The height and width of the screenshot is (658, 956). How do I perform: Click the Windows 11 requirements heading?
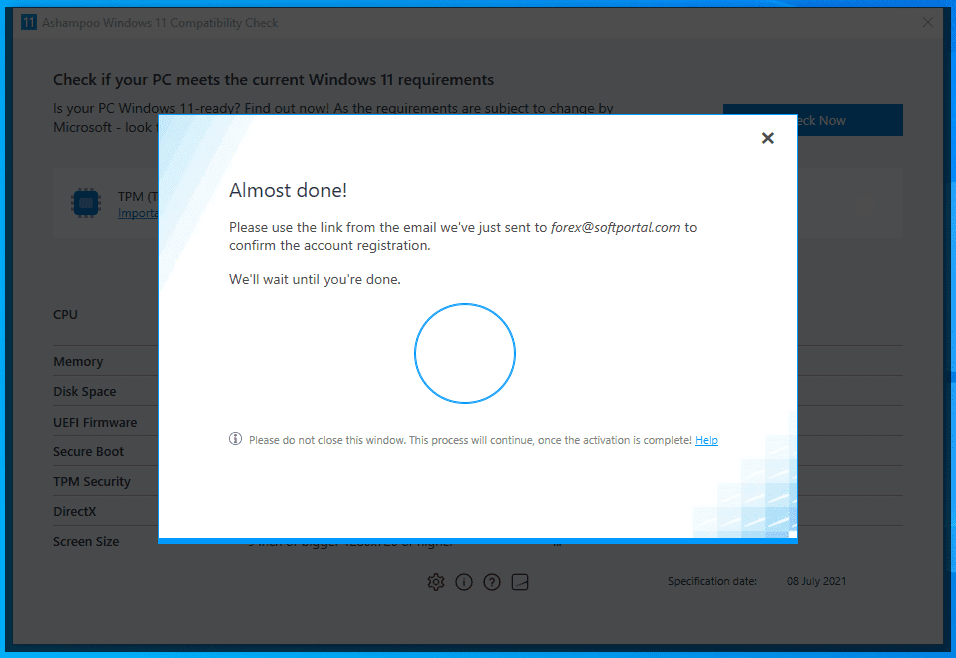pos(273,80)
